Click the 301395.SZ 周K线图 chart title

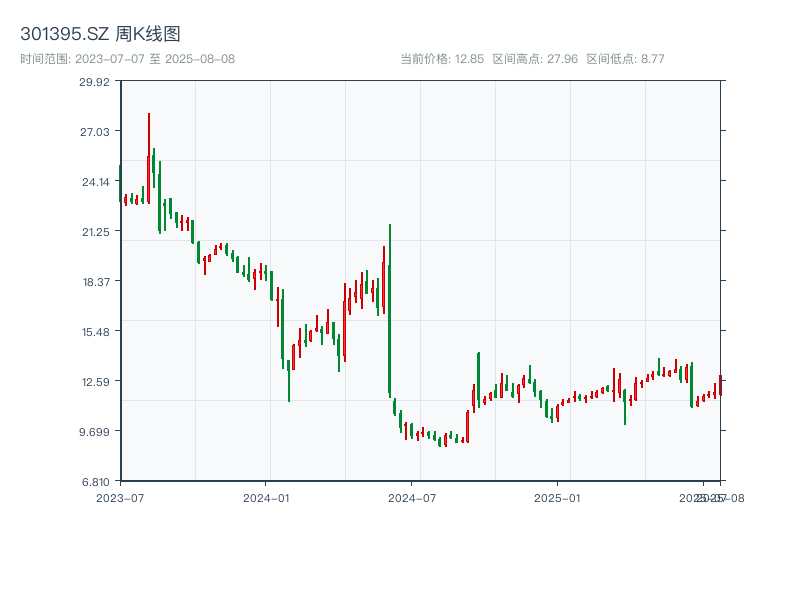point(100,35)
